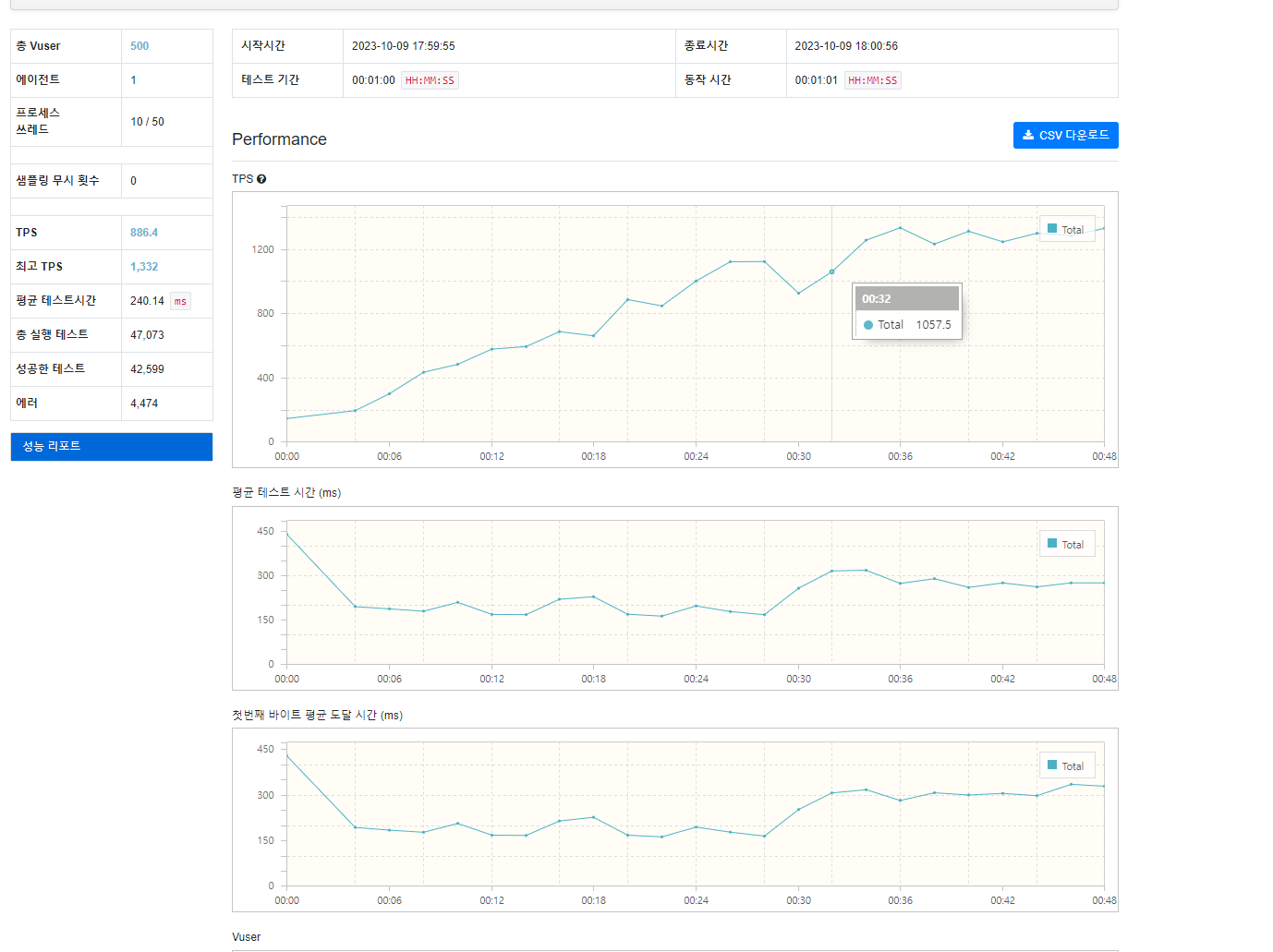
Task: Click the TPS value 886.4
Action: (x=144, y=233)
